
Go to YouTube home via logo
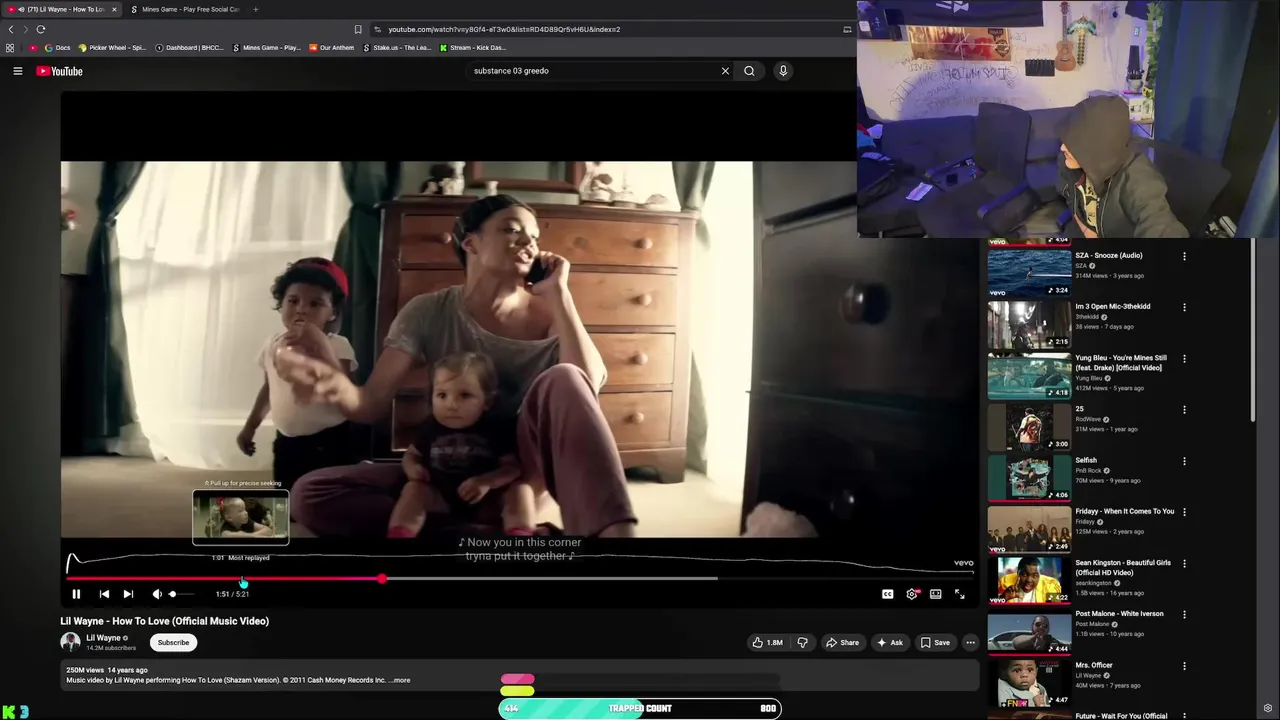click(x=59, y=71)
